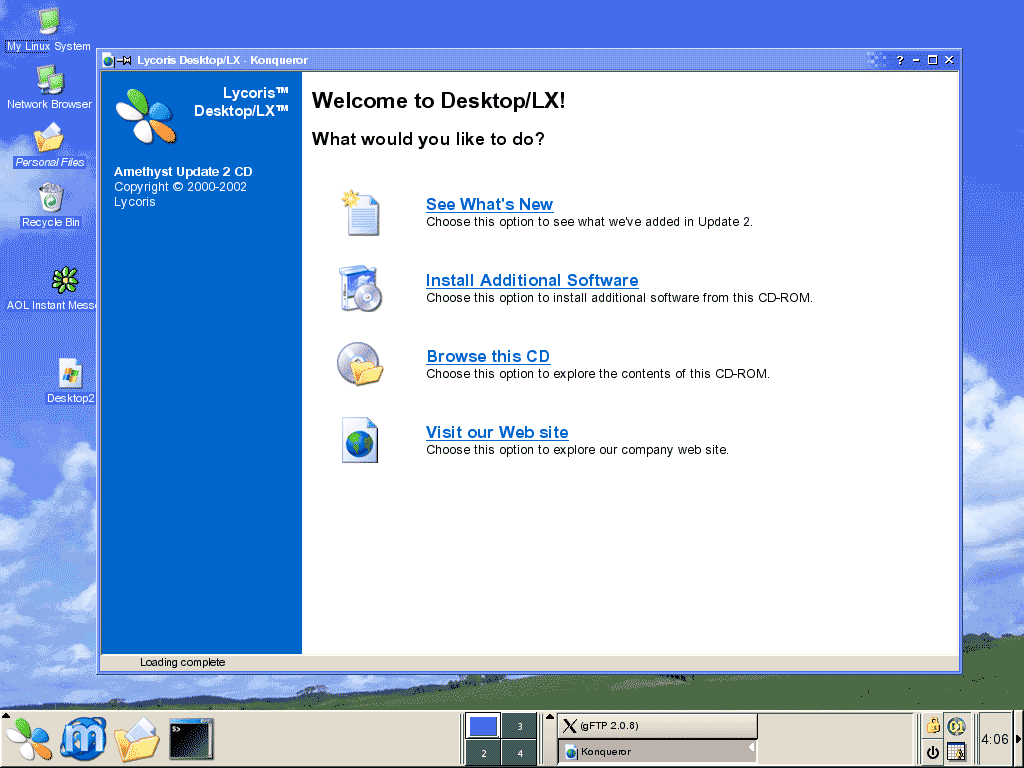Click the logout power icon in tray

(x=932, y=752)
